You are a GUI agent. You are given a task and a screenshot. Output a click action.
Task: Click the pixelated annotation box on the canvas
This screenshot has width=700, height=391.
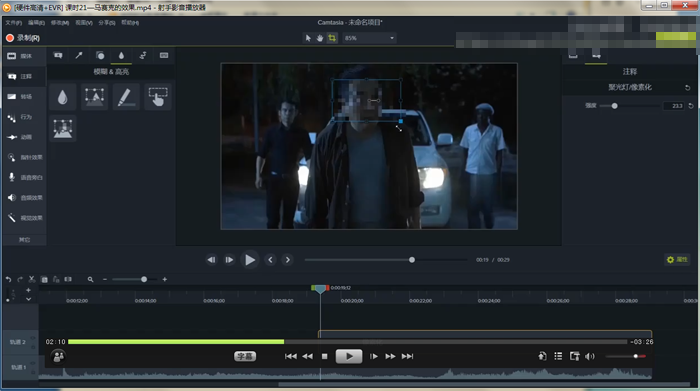(366, 100)
